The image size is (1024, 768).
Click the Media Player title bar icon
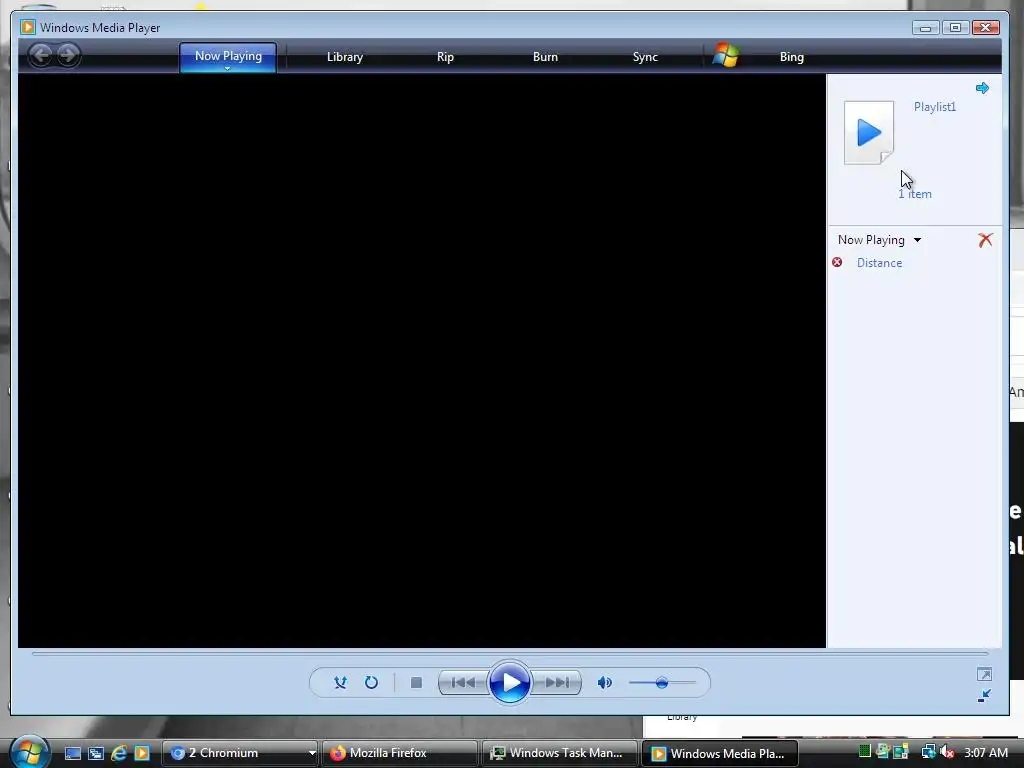[27, 27]
